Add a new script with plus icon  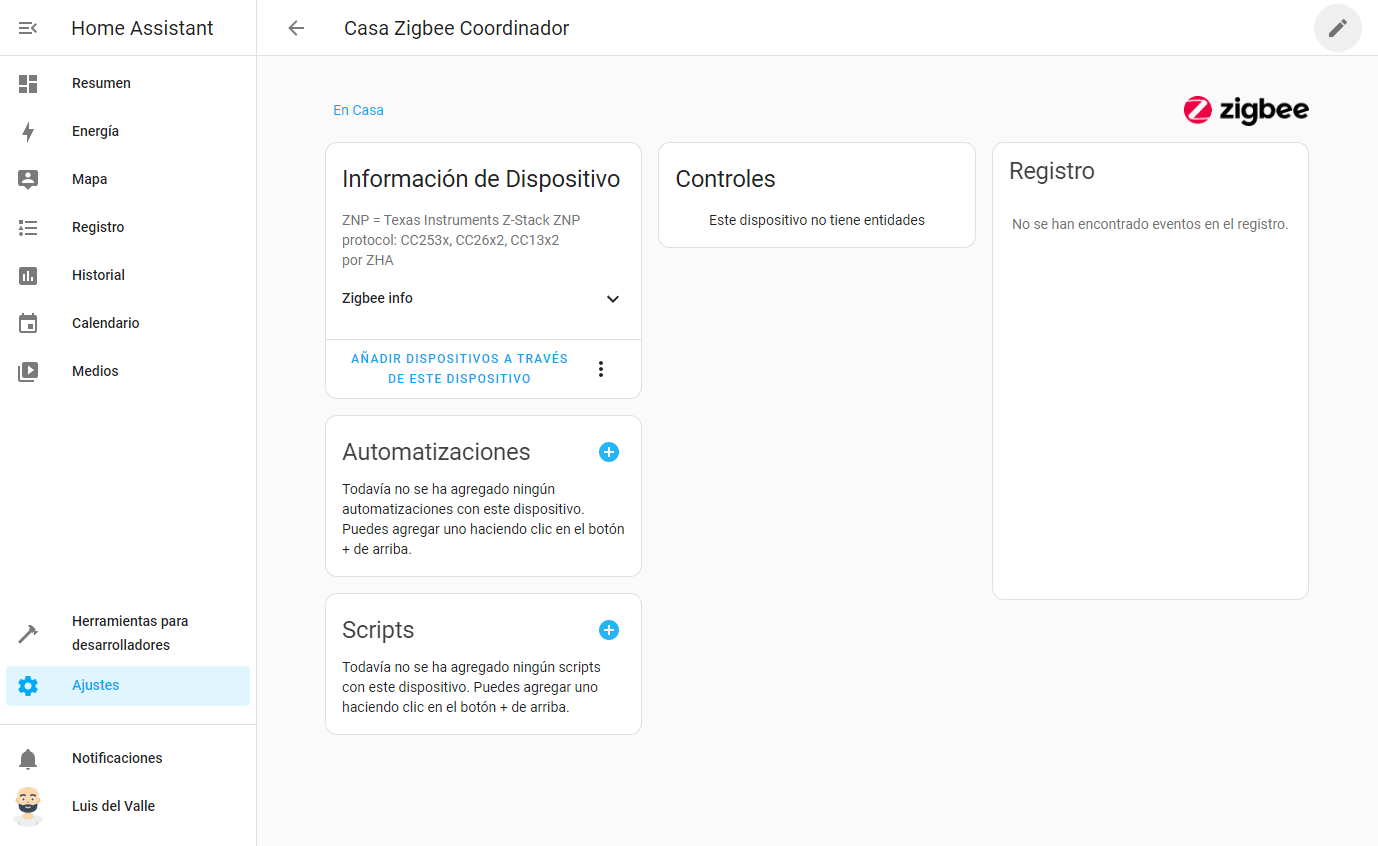[x=609, y=630]
